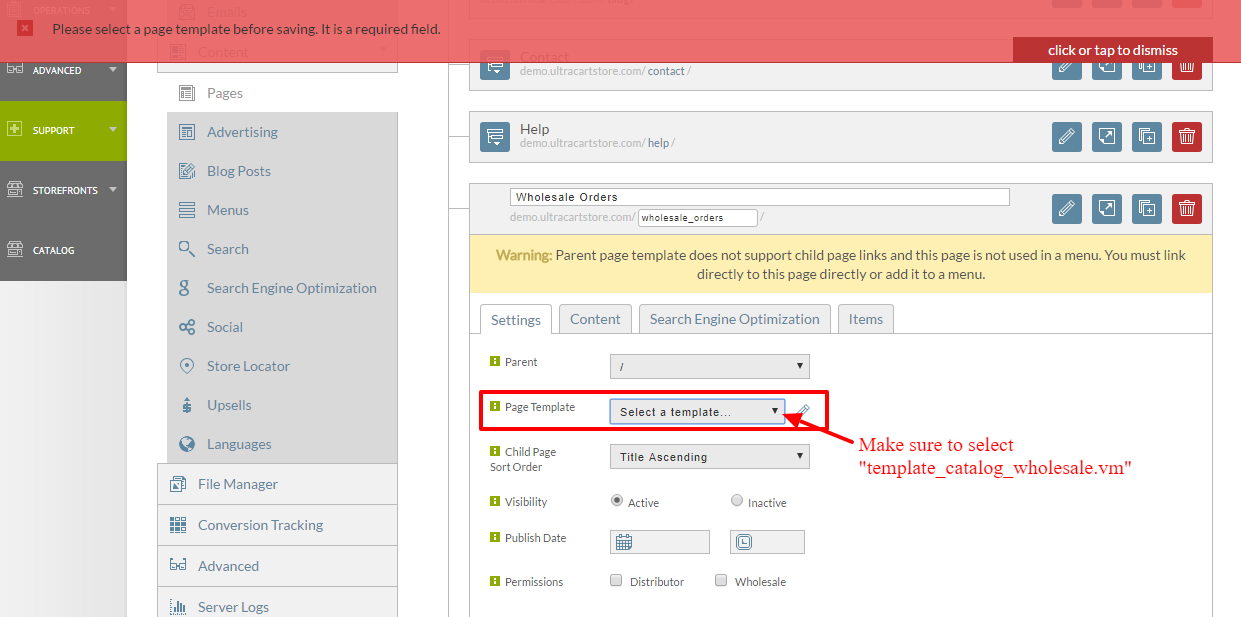Click the info icon next to Parent

click(494, 361)
